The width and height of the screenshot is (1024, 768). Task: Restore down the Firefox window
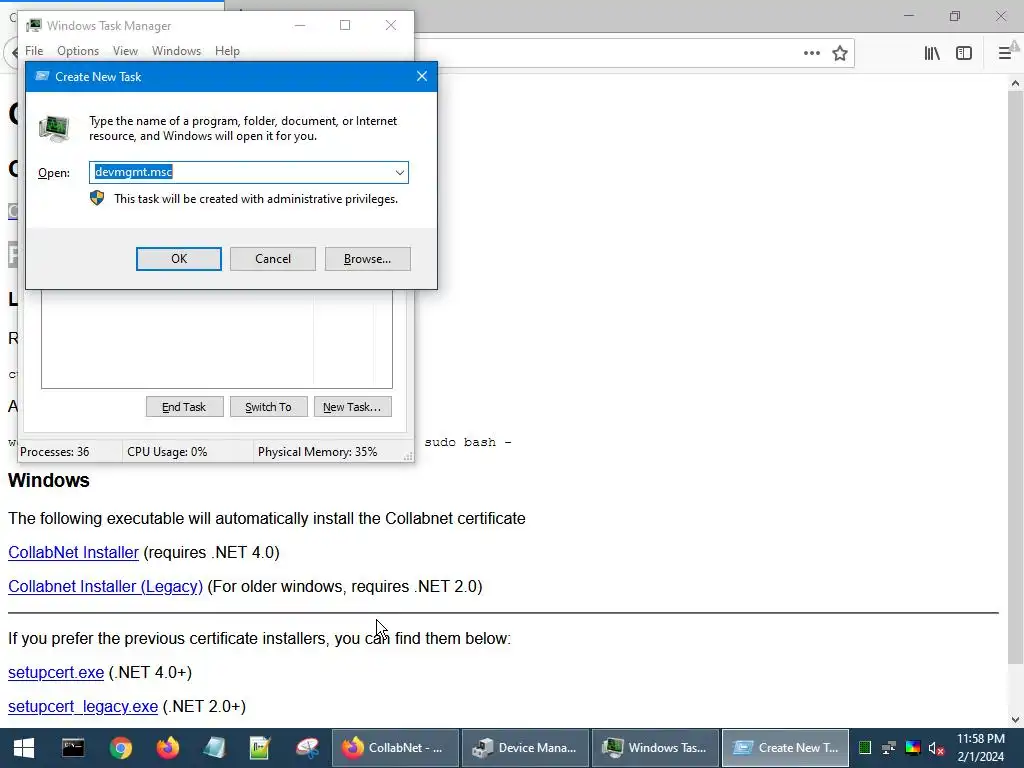[955, 16]
